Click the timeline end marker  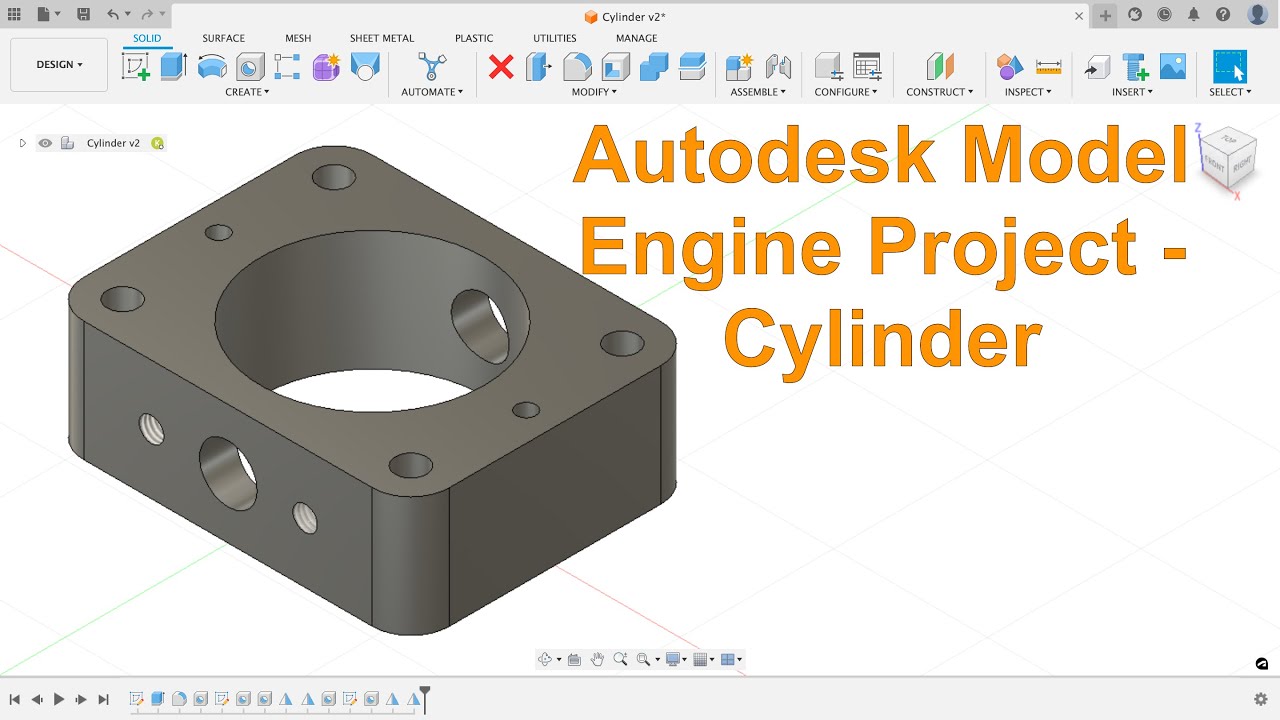point(425,698)
